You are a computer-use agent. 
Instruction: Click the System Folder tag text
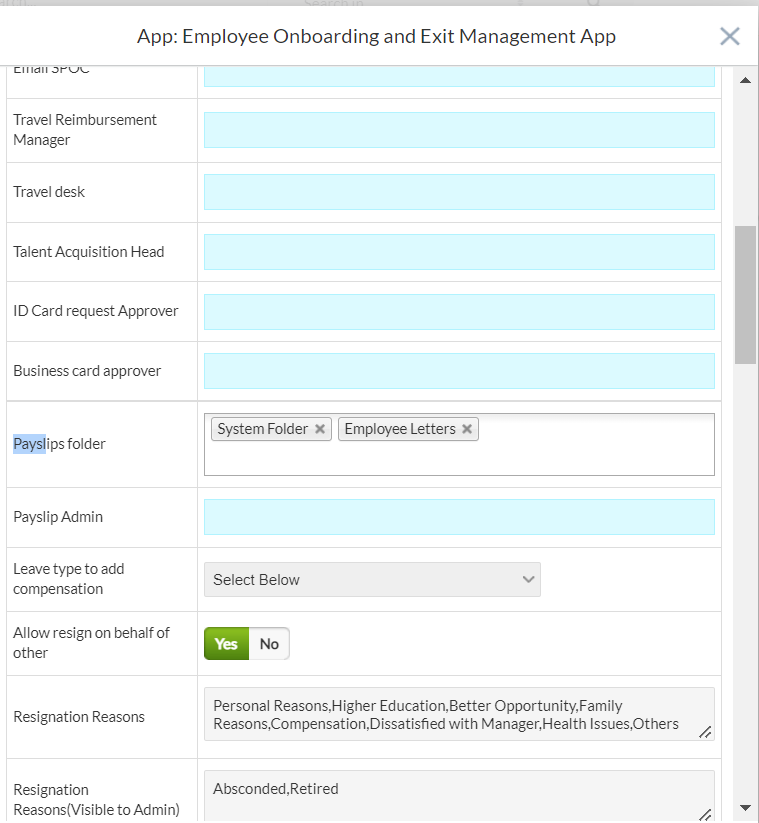262,429
